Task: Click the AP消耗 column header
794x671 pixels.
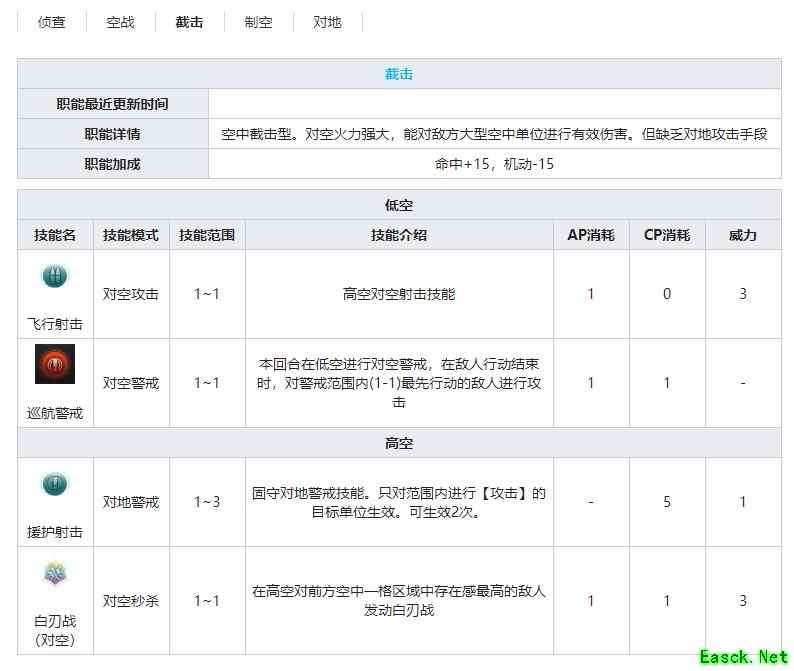Action: (591, 235)
